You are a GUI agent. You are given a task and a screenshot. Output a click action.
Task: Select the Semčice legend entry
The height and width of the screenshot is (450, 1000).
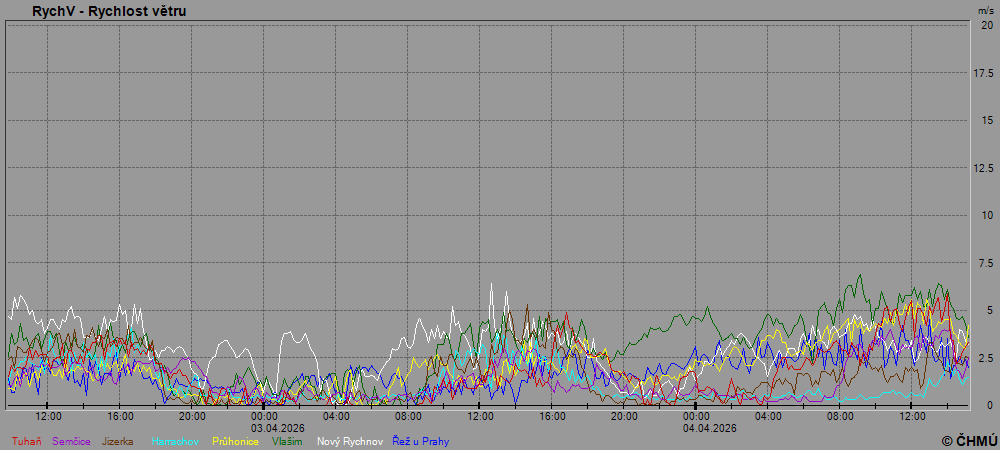[x=72, y=441]
